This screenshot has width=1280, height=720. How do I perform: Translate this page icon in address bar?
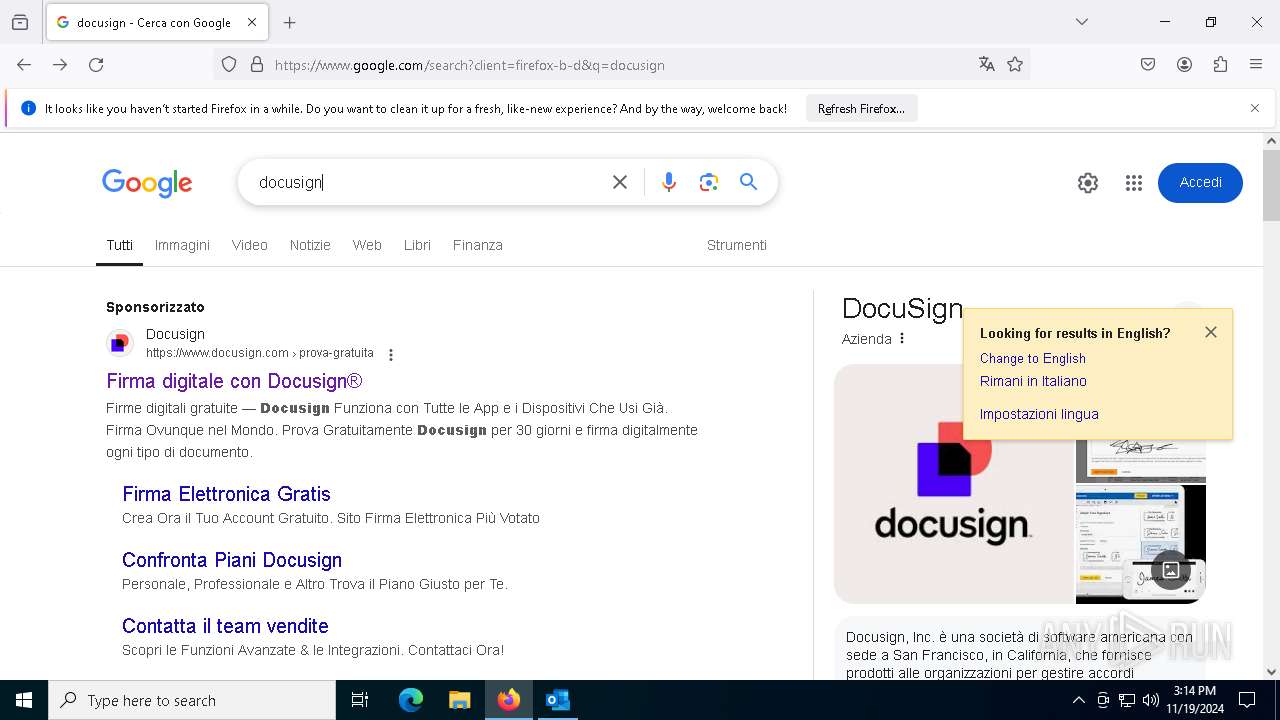pyautogui.click(x=987, y=65)
